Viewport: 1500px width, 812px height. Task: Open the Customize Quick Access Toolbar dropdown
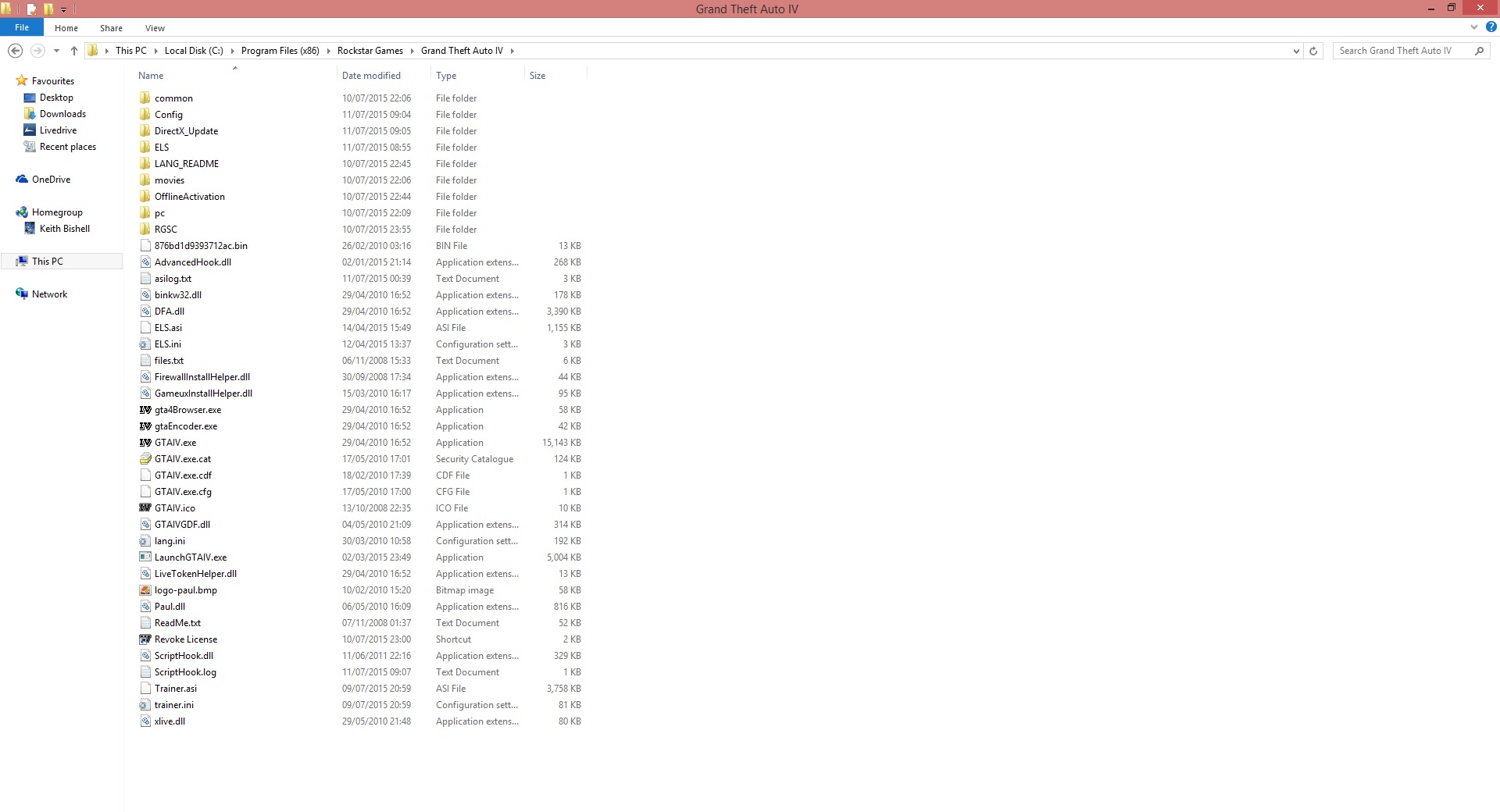63,10
